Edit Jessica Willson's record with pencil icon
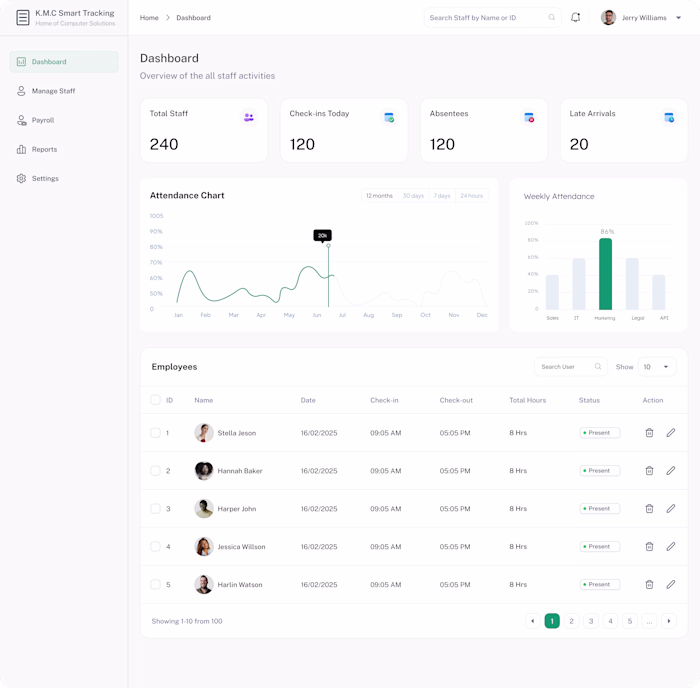This screenshot has width=700, height=688. click(671, 546)
